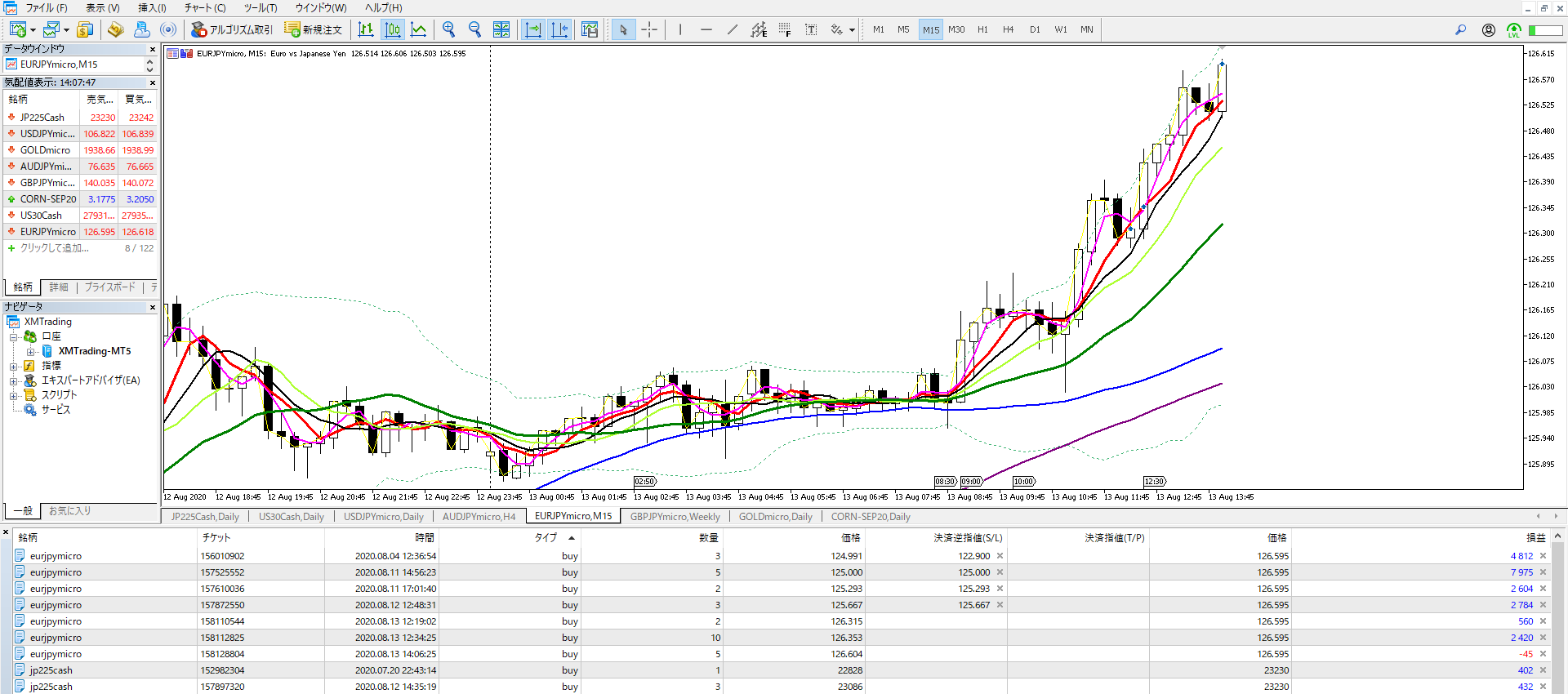This screenshot has width=1568, height=694.
Task: Expand the XMTrading-MT5 account node
Action: (x=31, y=351)
